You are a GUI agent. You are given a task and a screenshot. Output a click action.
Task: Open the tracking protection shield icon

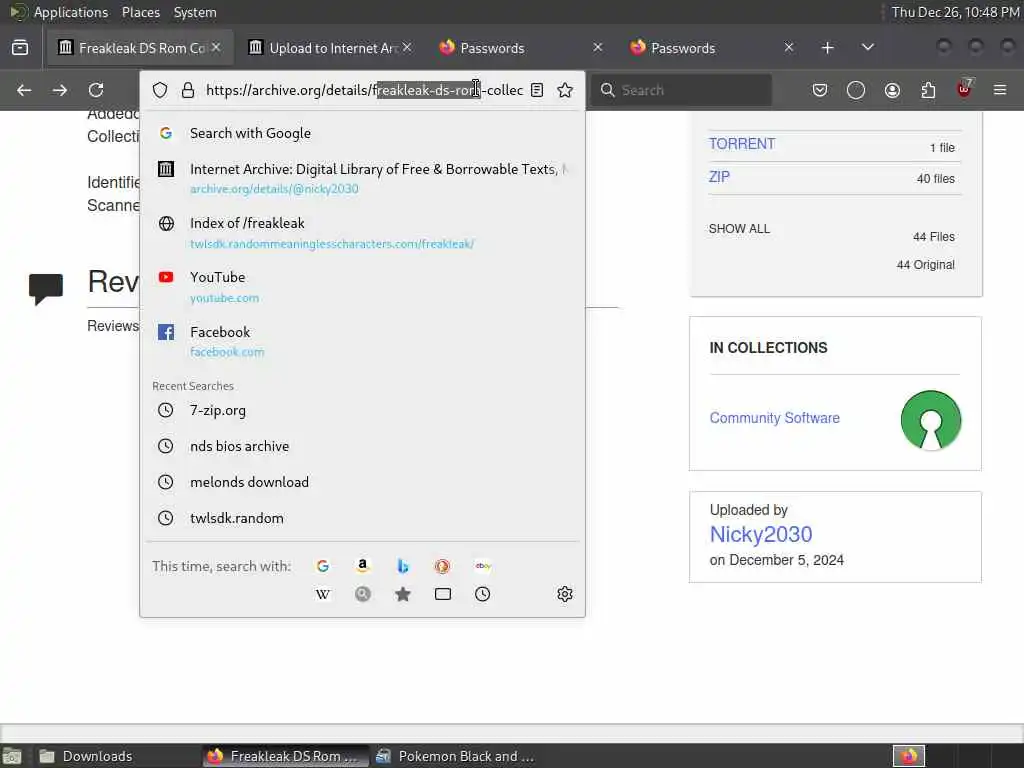pos(160,90)
